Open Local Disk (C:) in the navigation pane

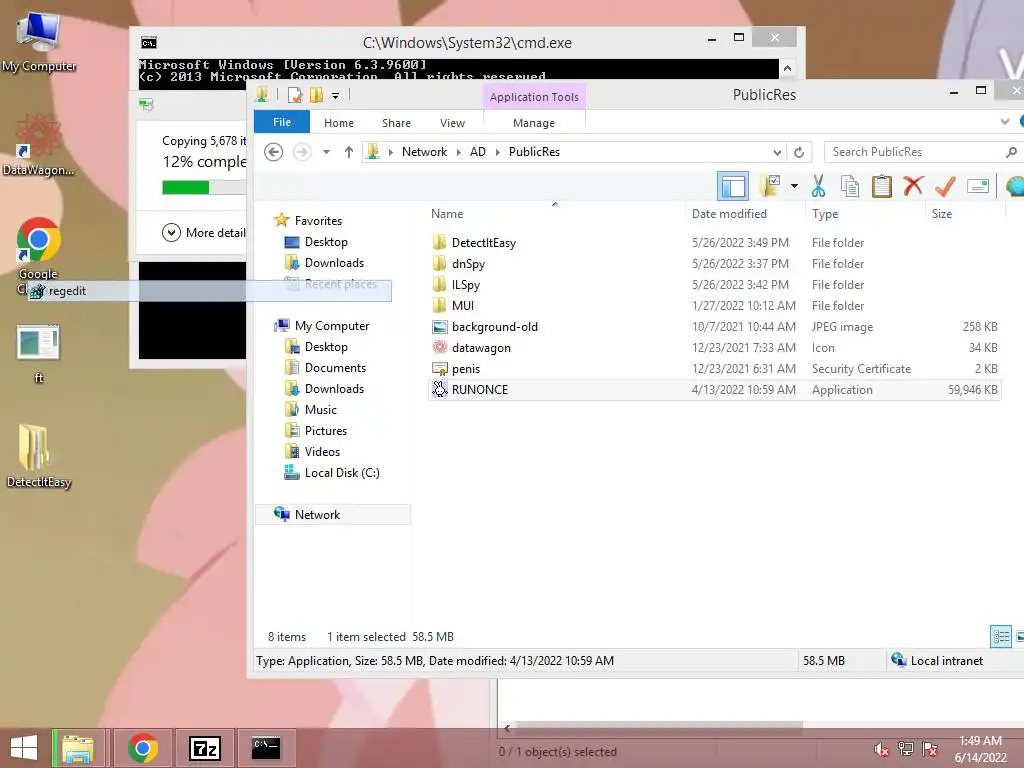342,472
